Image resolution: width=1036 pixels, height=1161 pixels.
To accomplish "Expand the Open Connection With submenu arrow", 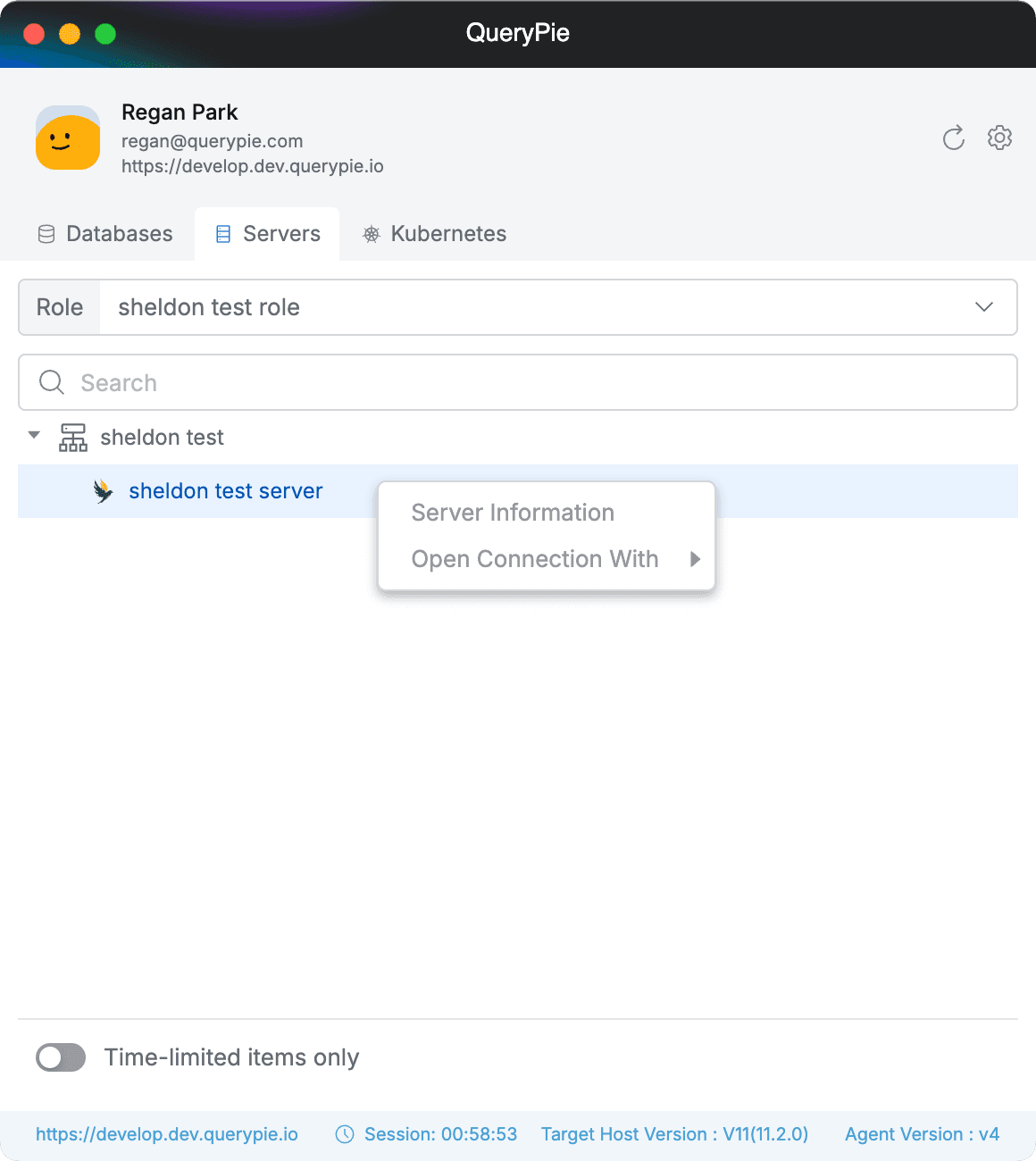I will tap(695, 559).
